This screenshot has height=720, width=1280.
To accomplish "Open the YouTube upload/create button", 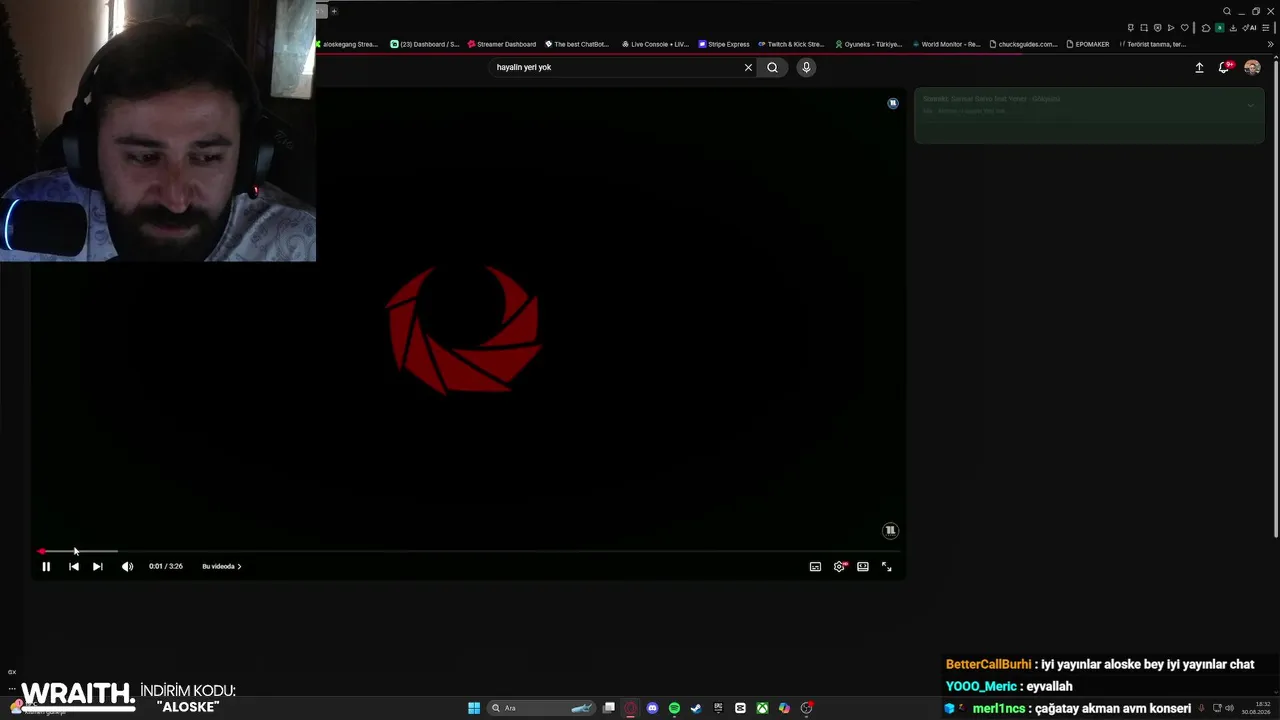I will click(1199, 67).
